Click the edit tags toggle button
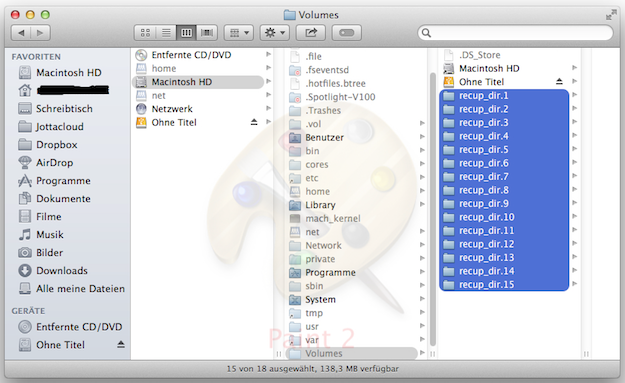 coord(346,33)
